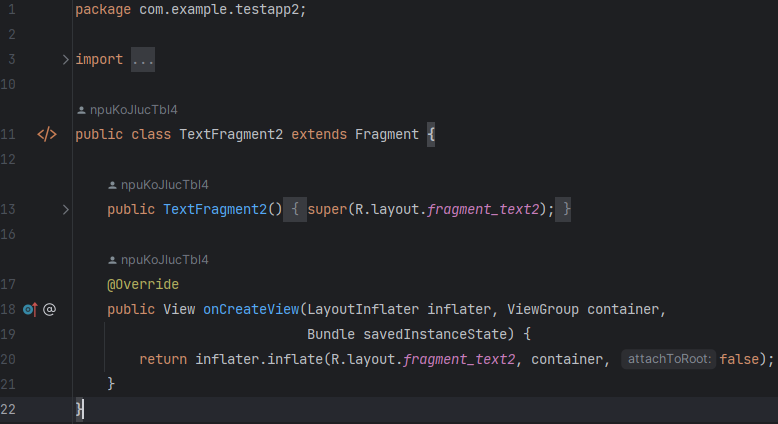Click fragment_text2 in the return statement

[x=459, y=359]
